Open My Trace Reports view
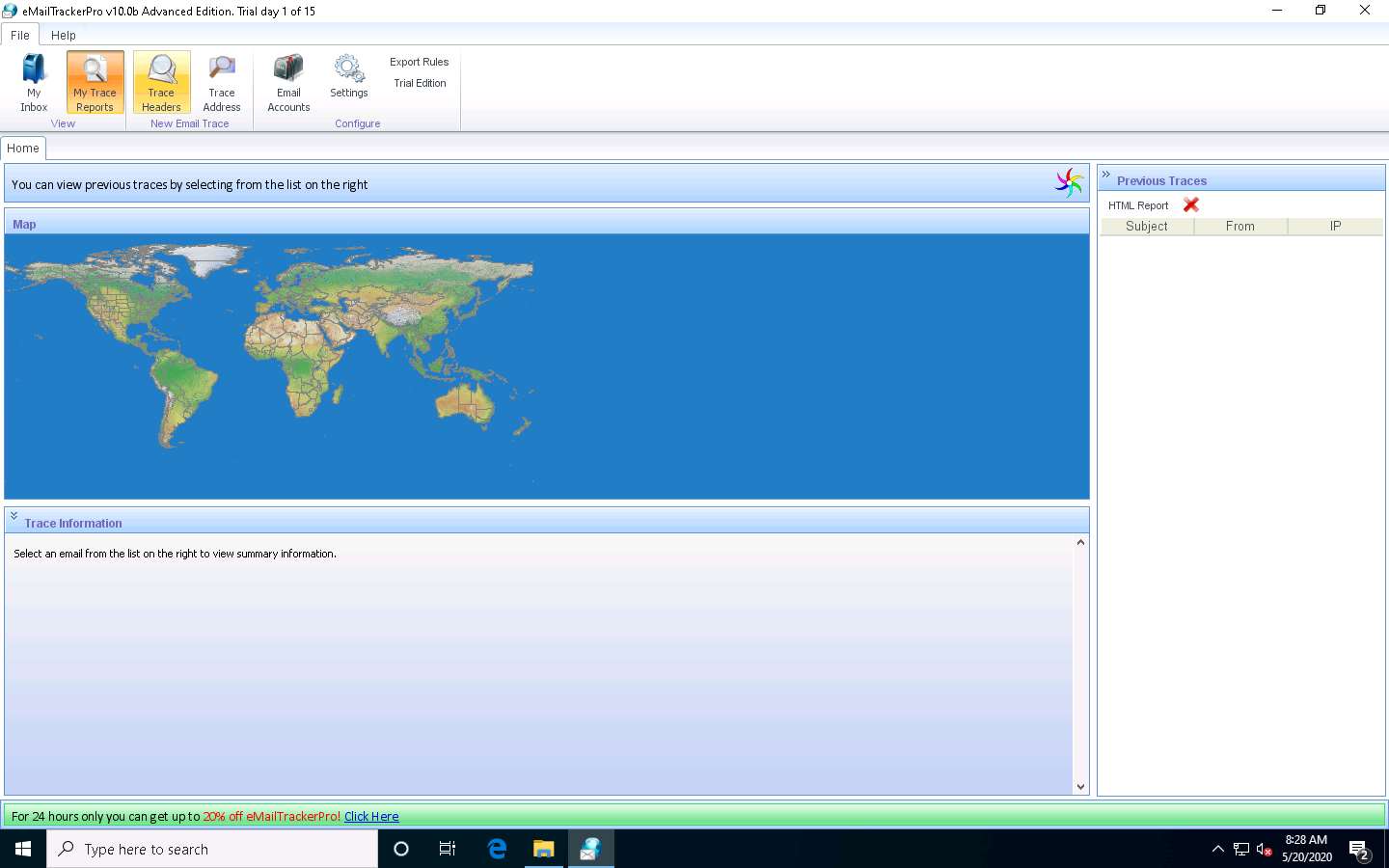1389x868 pixels. (95, 83)
